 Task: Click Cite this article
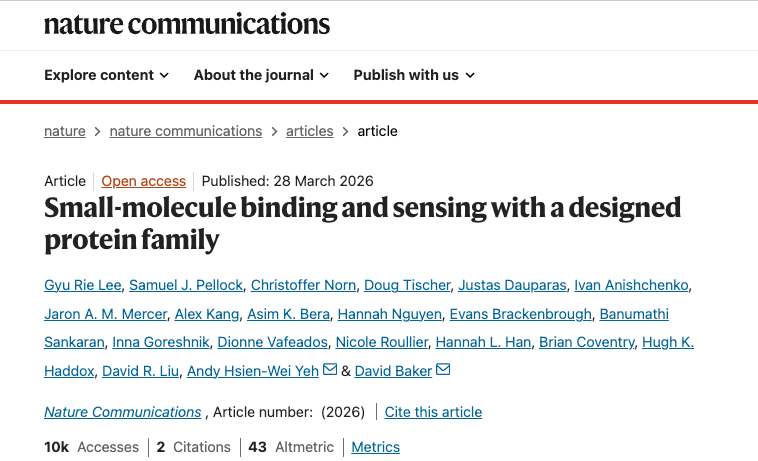(433, 412)
